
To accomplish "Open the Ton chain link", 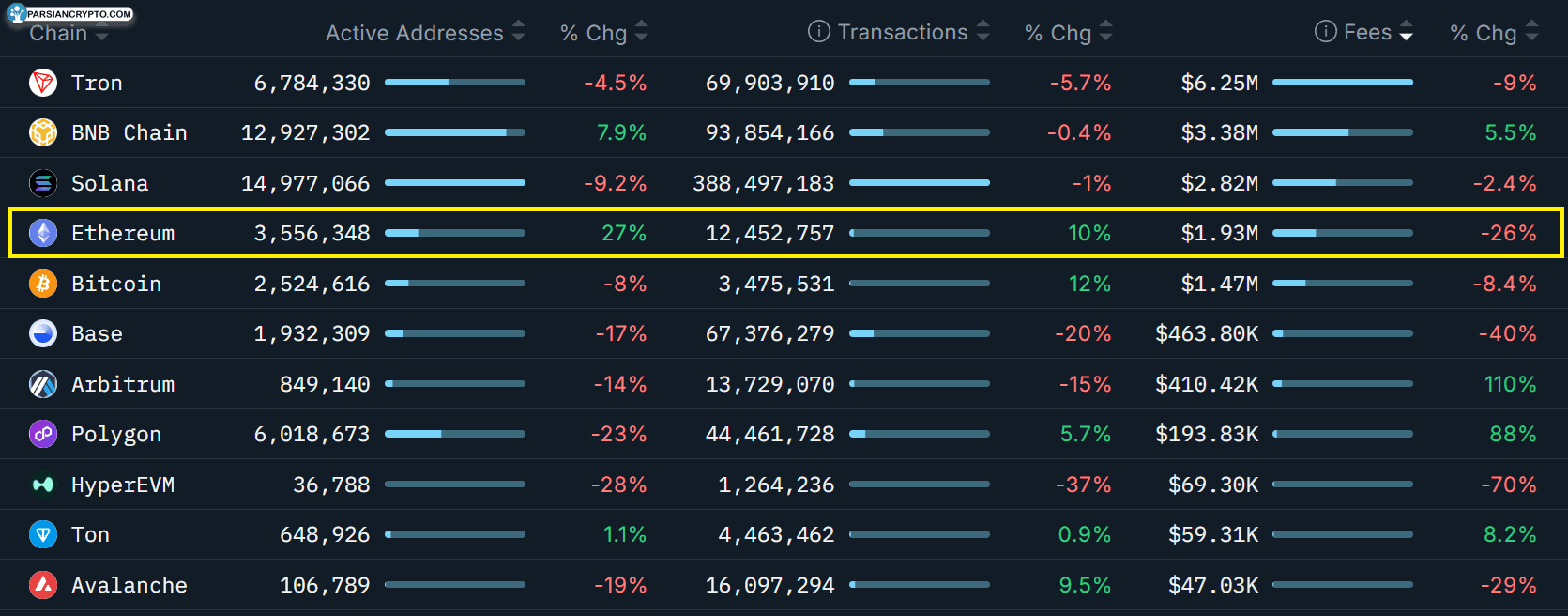I will coord(90,534).
